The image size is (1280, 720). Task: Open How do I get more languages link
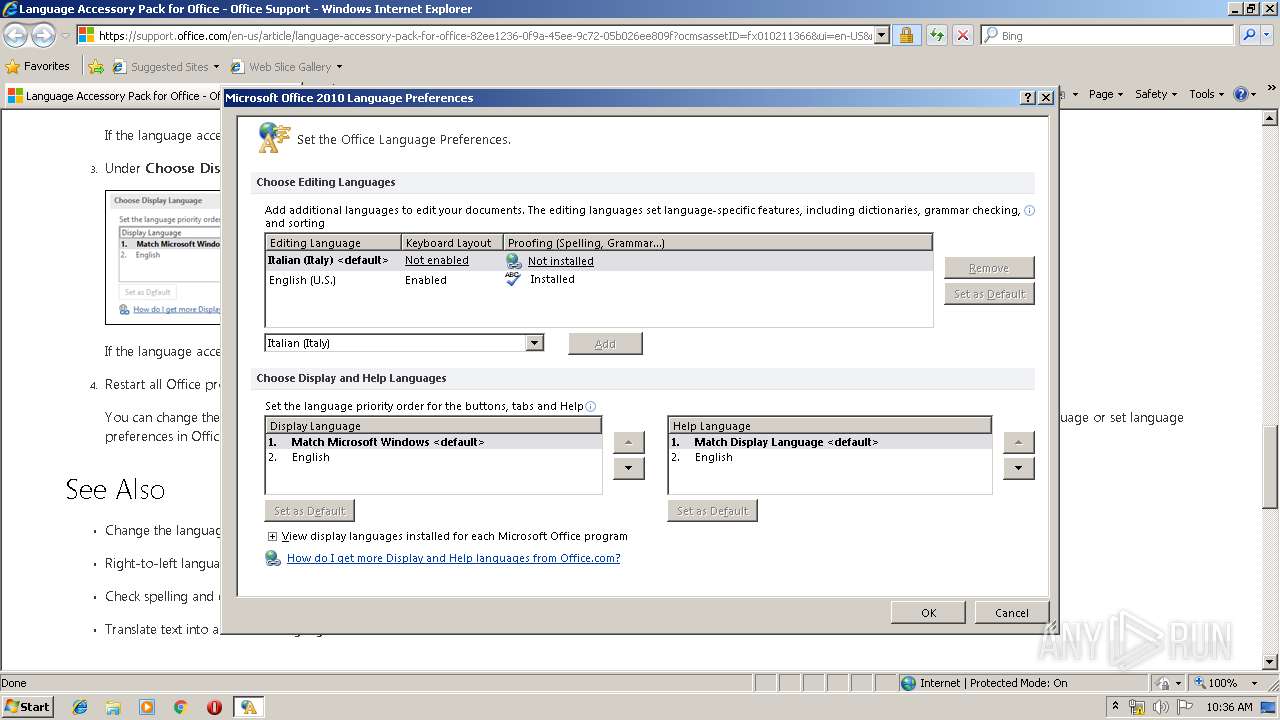[x=453, y=558]
